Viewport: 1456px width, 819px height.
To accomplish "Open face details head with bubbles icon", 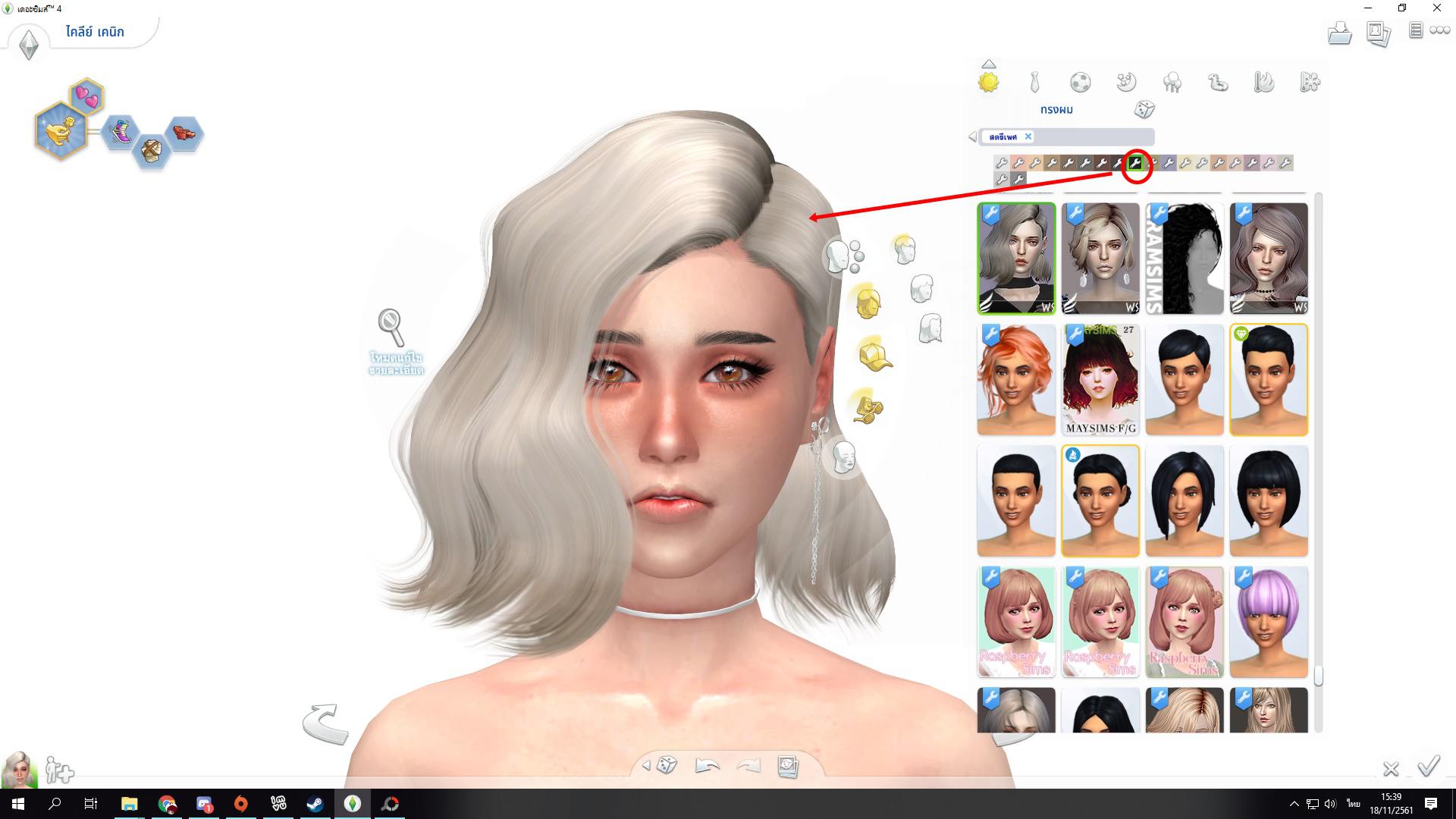I will tap(843, 256).
